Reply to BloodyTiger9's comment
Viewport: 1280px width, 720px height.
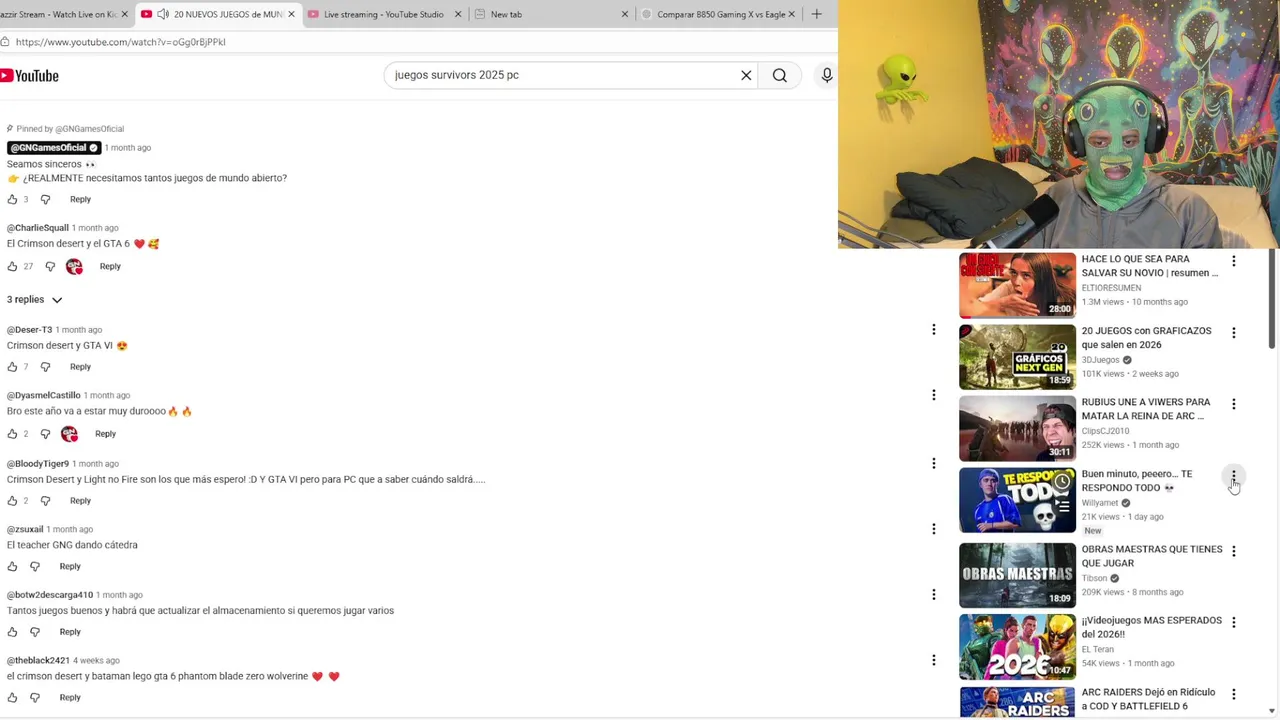point(80,501)
